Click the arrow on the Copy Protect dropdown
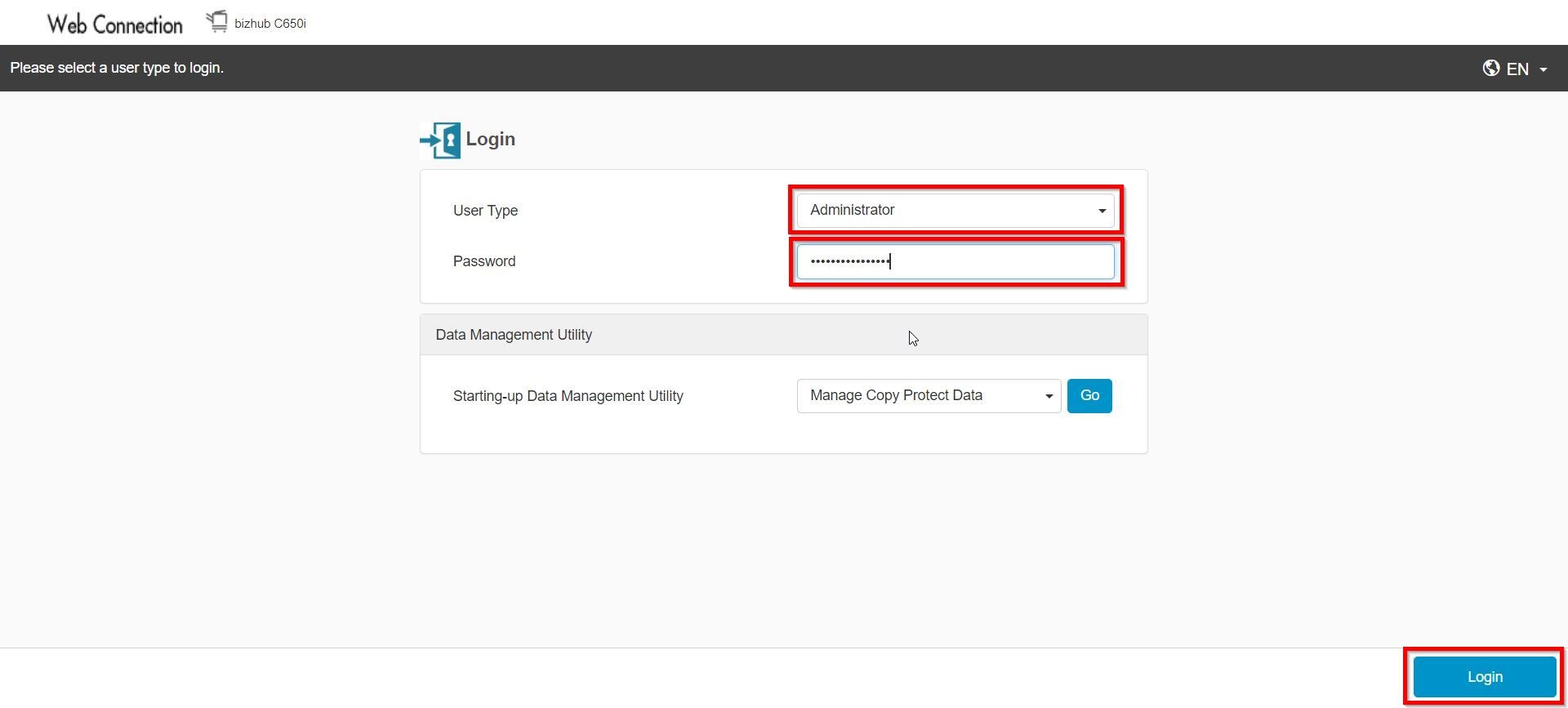The width and height of the screenshot is (1568, 708). pyautogui.click(x=1049, y=397)
